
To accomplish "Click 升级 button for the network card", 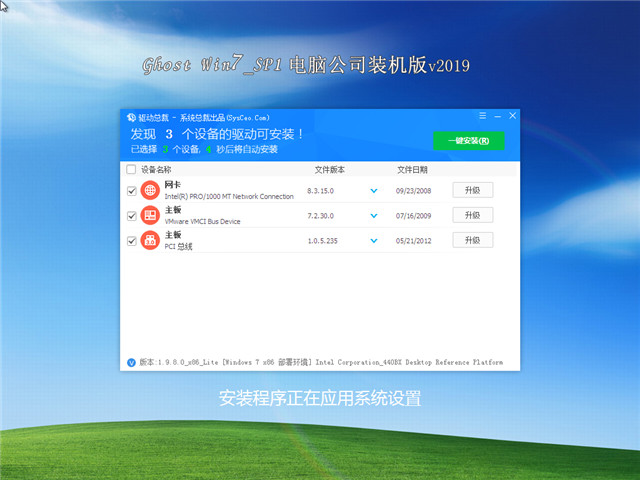I will [473, 189].
